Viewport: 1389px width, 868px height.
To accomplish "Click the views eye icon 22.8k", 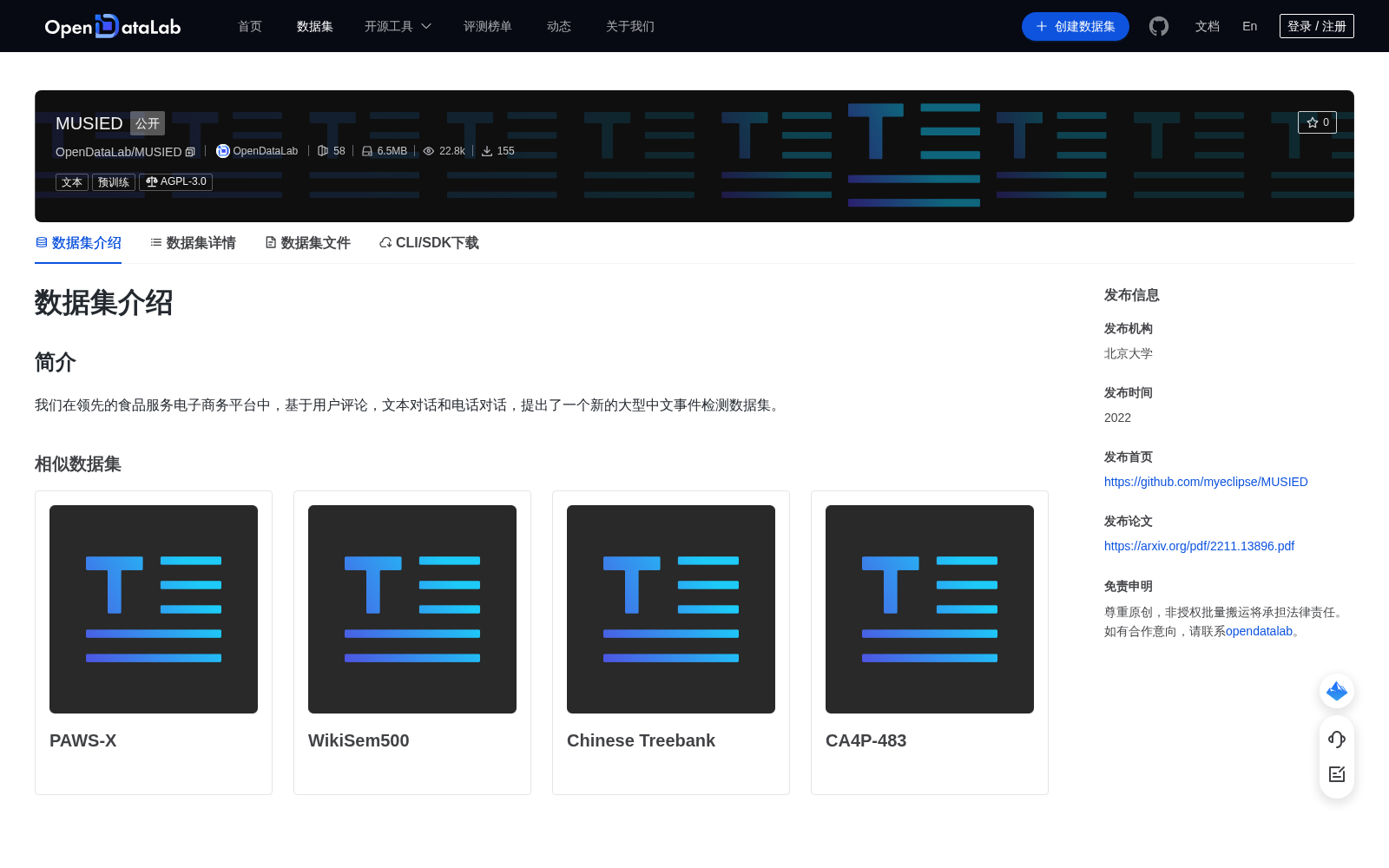I will coord(429,151).
